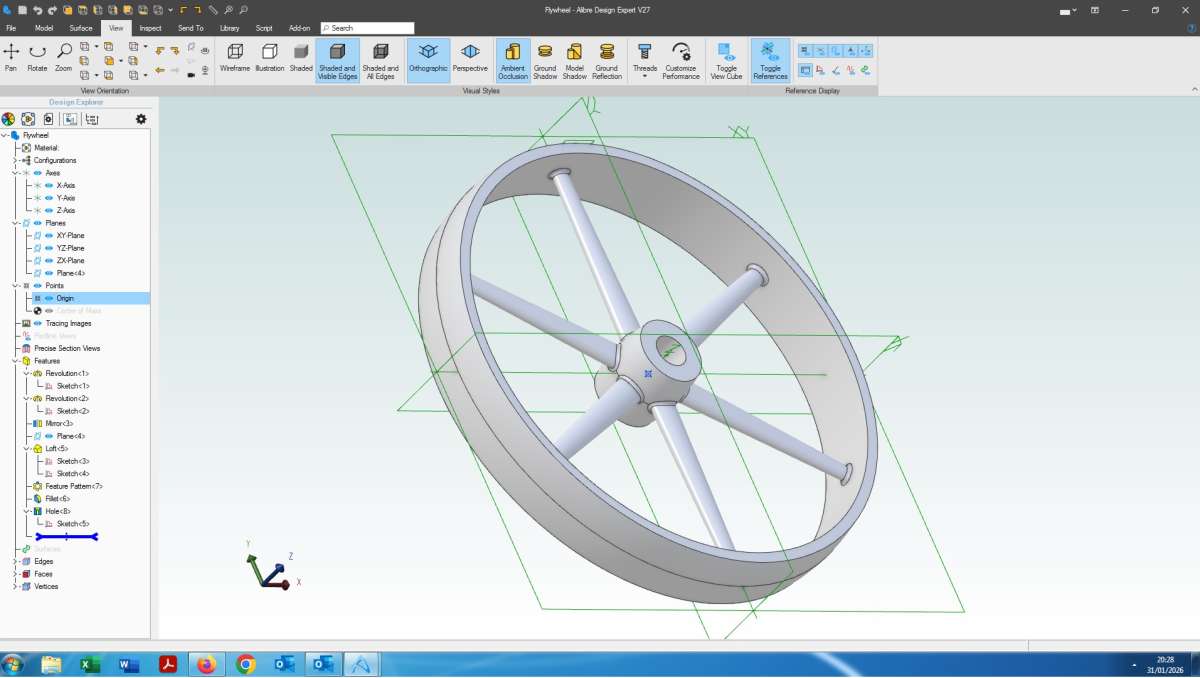Click the Redo icon in title bar
Screen dimensions: 1200x678
51,10
